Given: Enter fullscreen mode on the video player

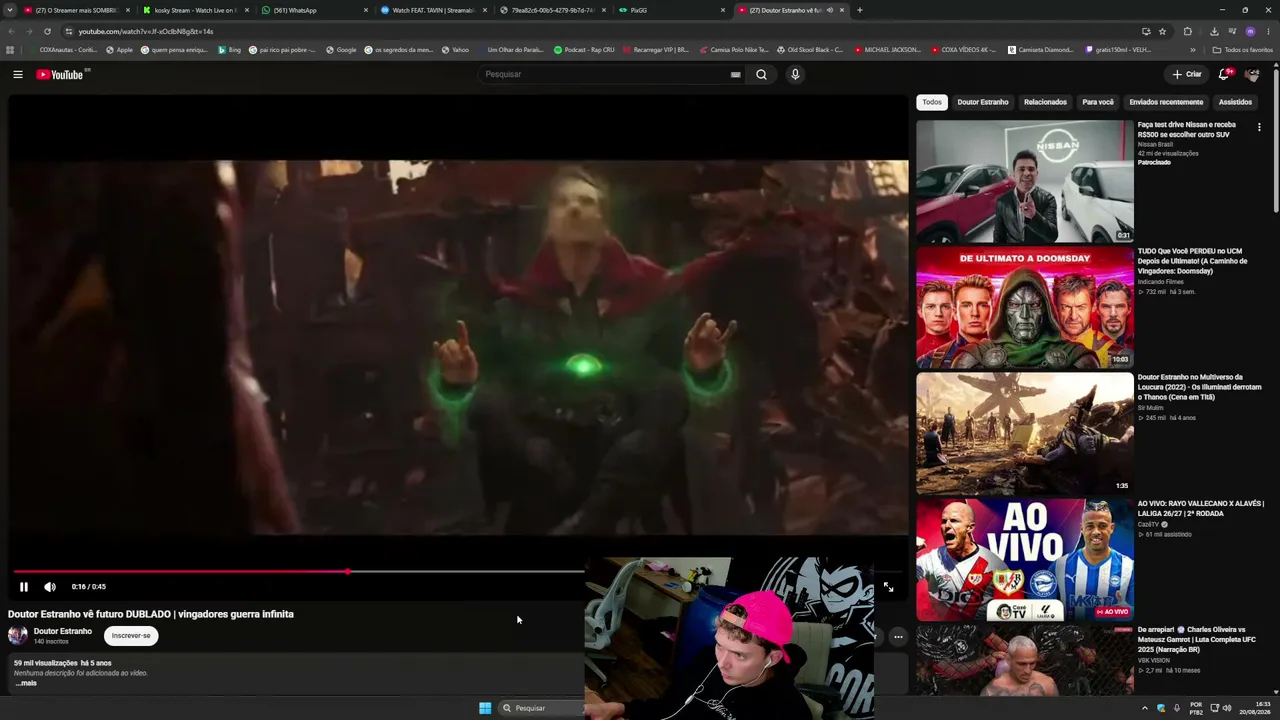Looking at the screenshot, I should coord(888,587).
